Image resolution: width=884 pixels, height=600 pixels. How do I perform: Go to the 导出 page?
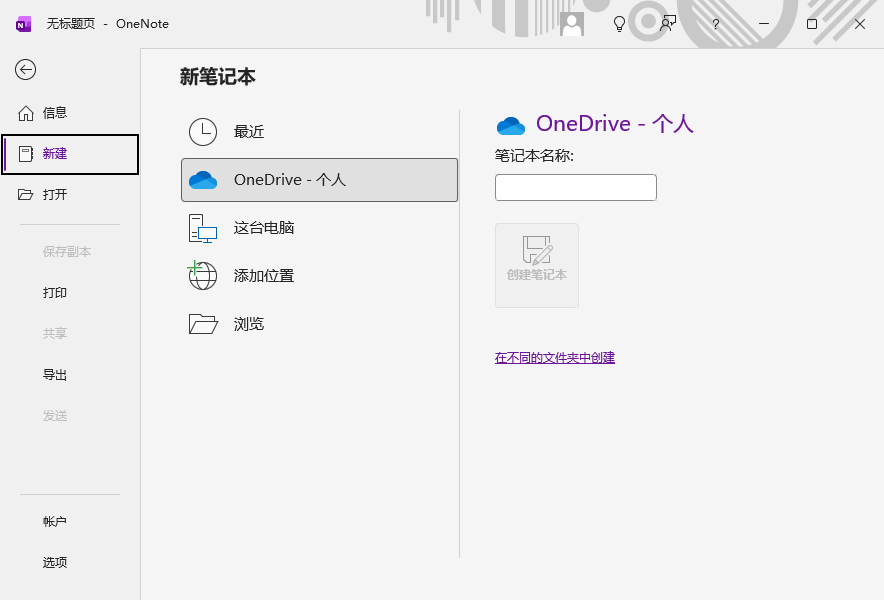pos(70,375)
